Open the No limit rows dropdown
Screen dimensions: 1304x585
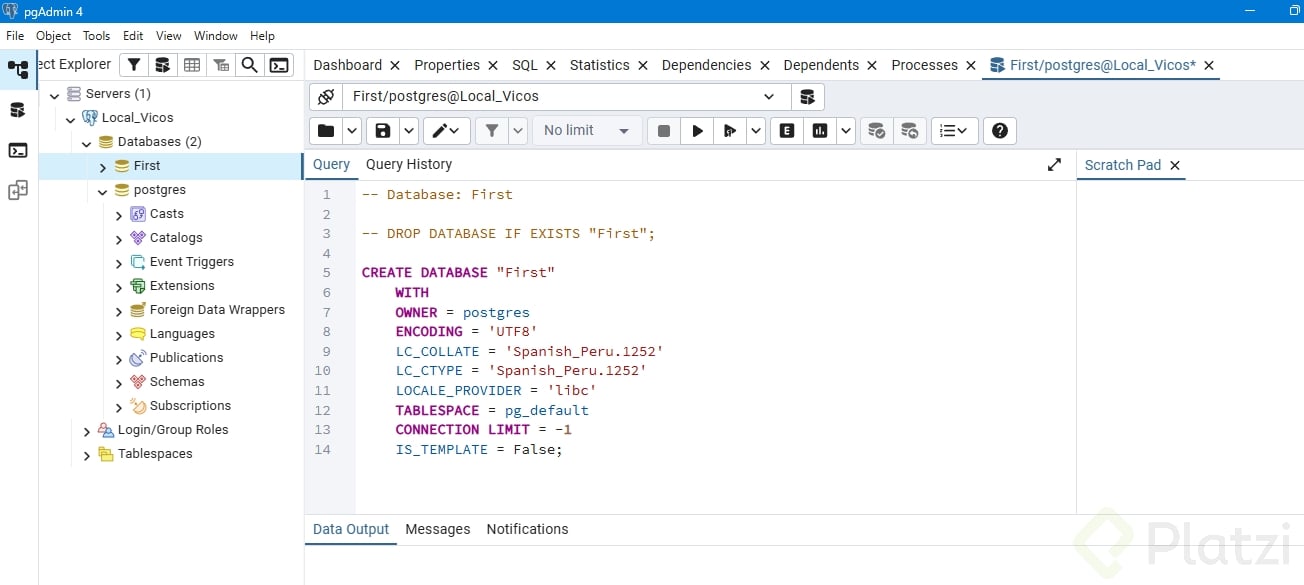[x=586, y=131]
